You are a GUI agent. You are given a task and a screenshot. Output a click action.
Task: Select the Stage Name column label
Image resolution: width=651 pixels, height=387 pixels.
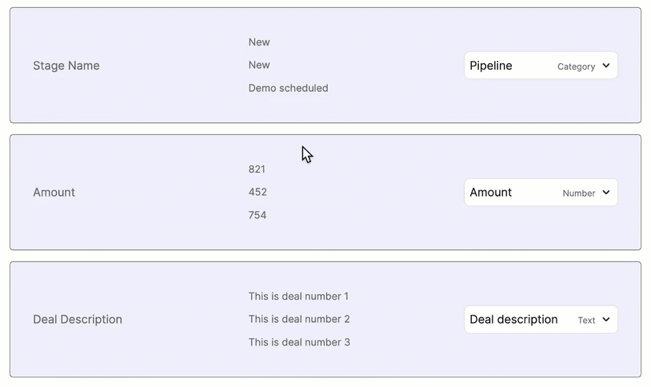pos(66,66)
